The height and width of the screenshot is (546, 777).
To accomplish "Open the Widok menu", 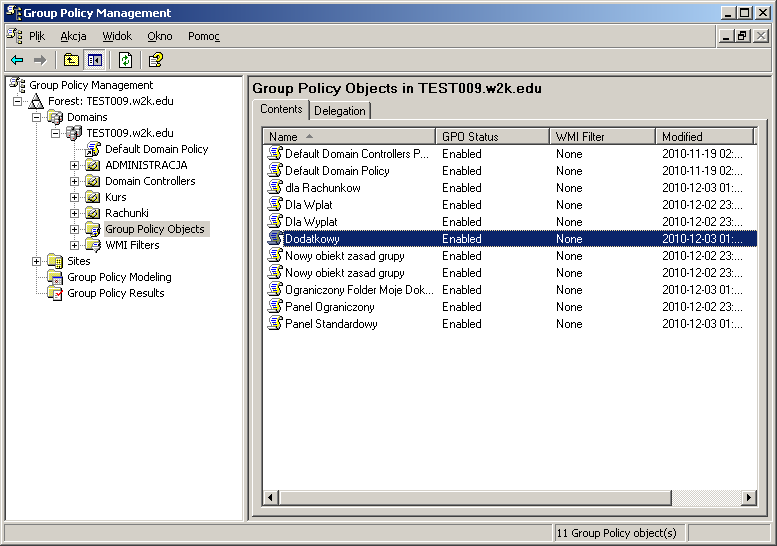I will pyautogui.click(x=117, y=36).
